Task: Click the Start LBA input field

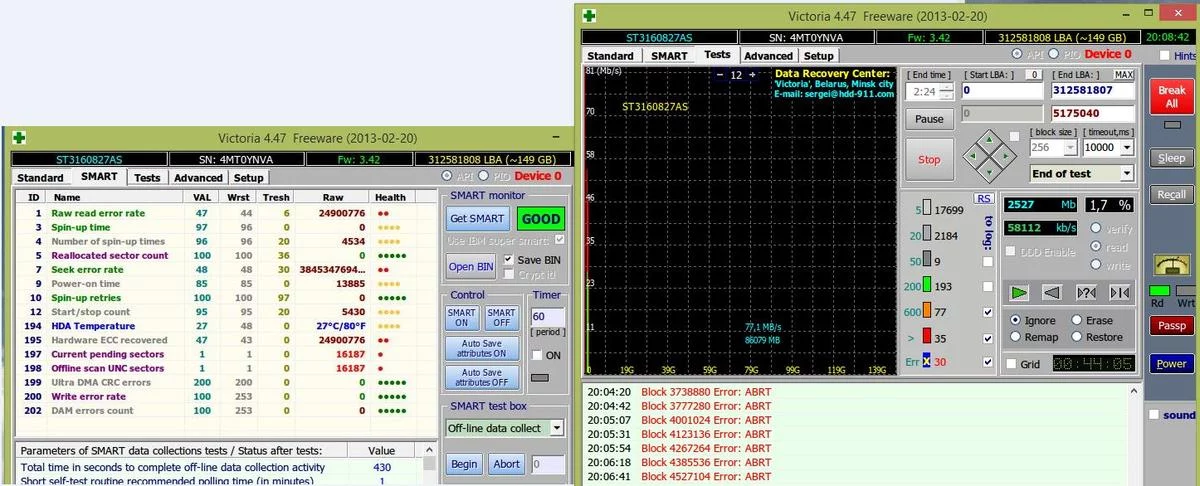Action: pyautogui.click(x=1002, y=90)
